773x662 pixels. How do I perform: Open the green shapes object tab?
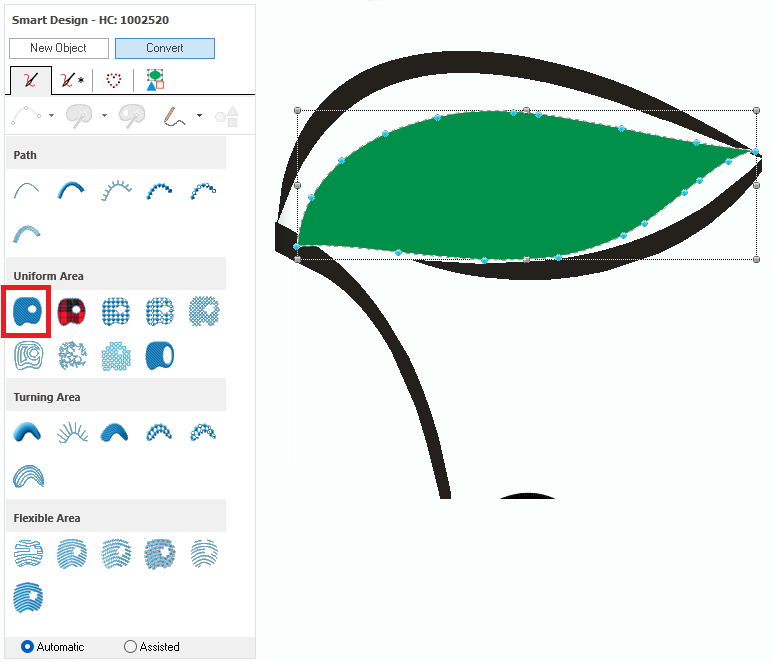coord(155,80)
